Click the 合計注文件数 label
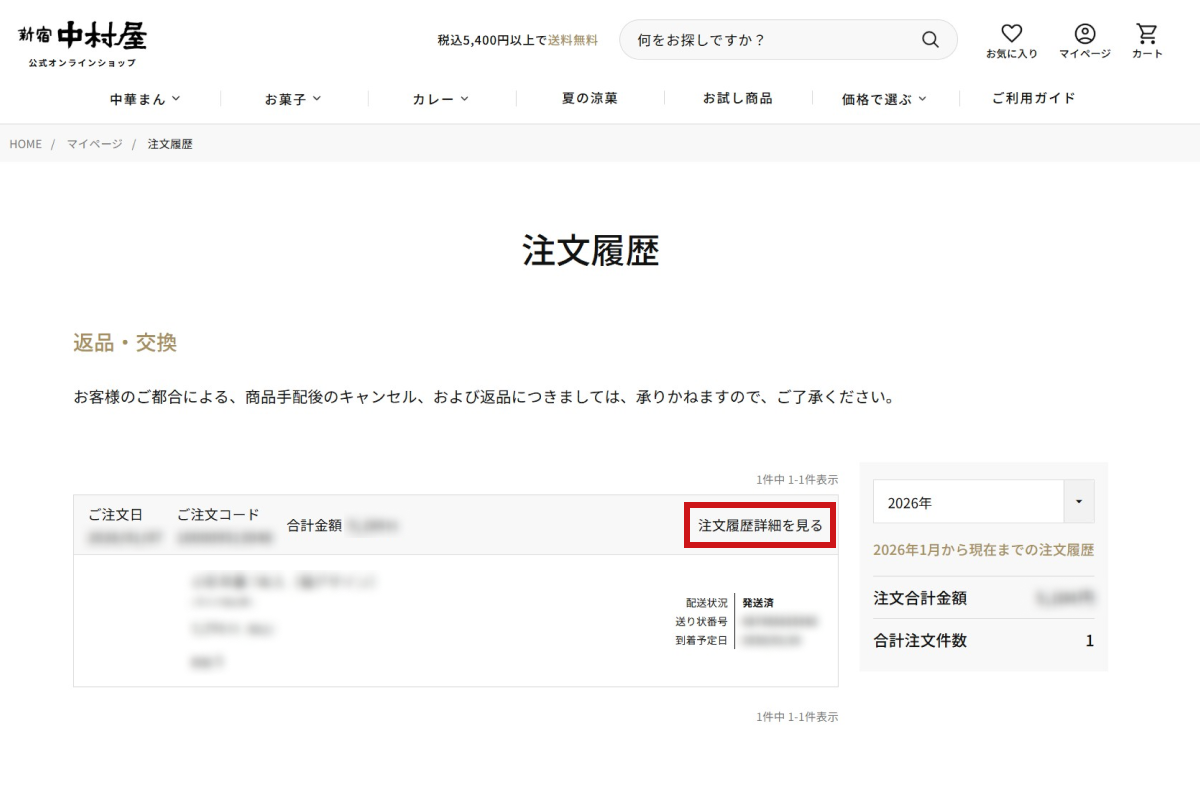Screen dimensions: 1200x800 [920, 640]
